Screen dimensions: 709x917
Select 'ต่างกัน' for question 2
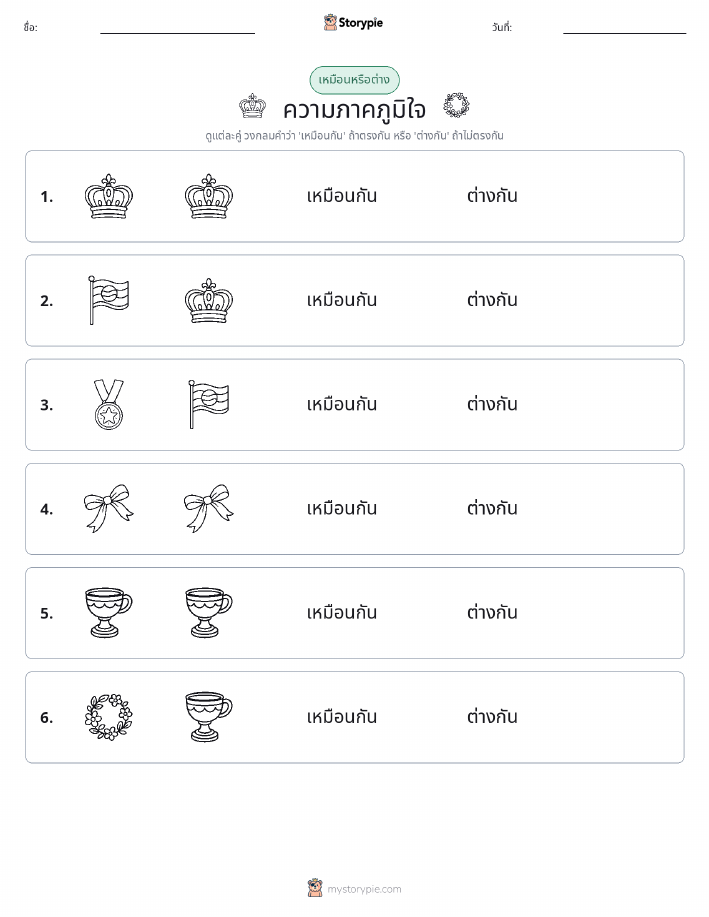tap(492, 300)
